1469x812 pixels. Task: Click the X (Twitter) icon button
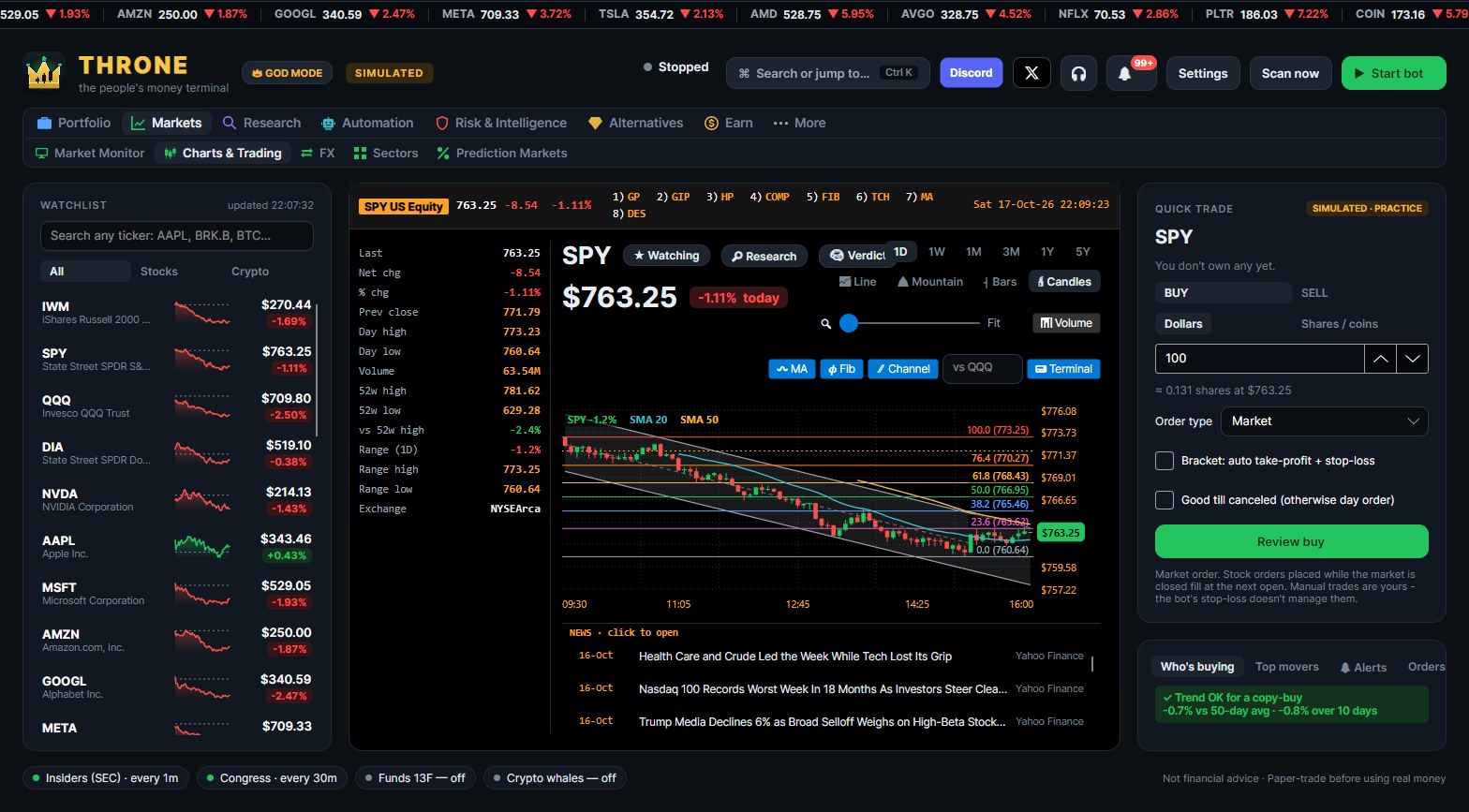tap(1031, 73)
